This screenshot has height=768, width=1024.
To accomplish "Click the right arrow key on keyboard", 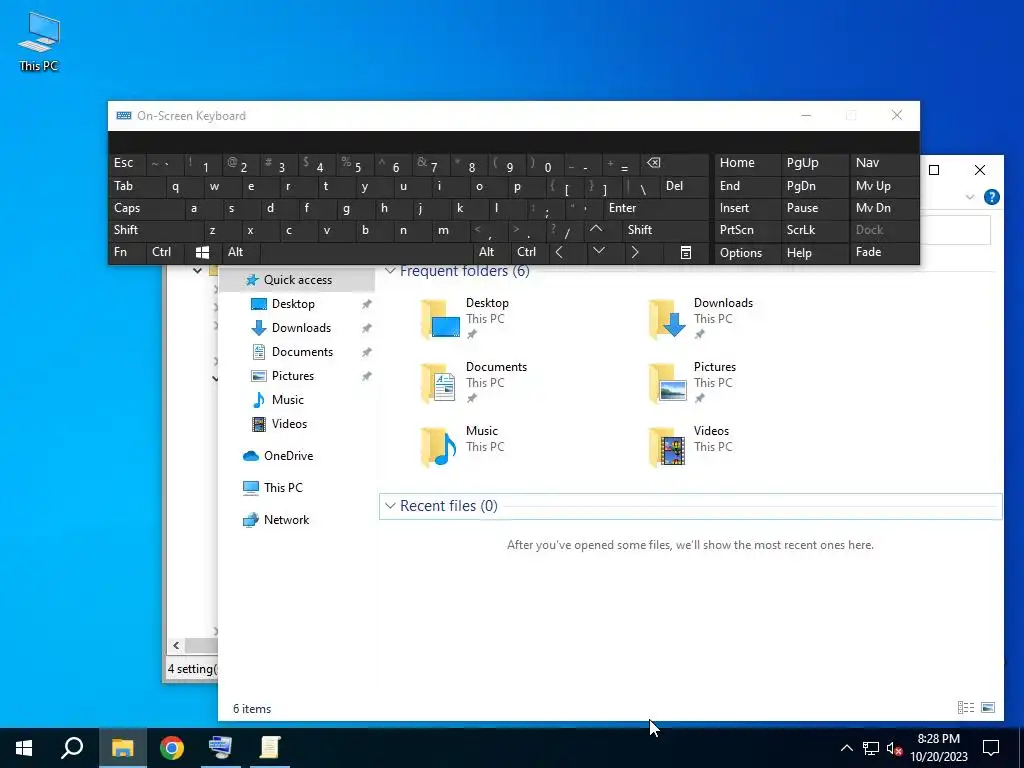I will point(635,252).
